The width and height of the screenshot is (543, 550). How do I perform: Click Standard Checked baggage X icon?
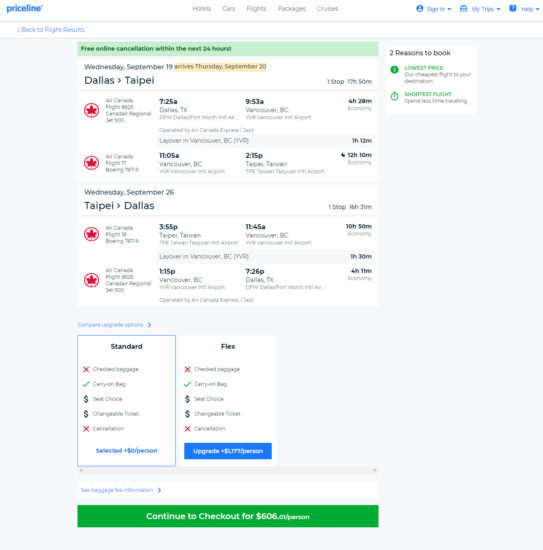click(86, 369)
